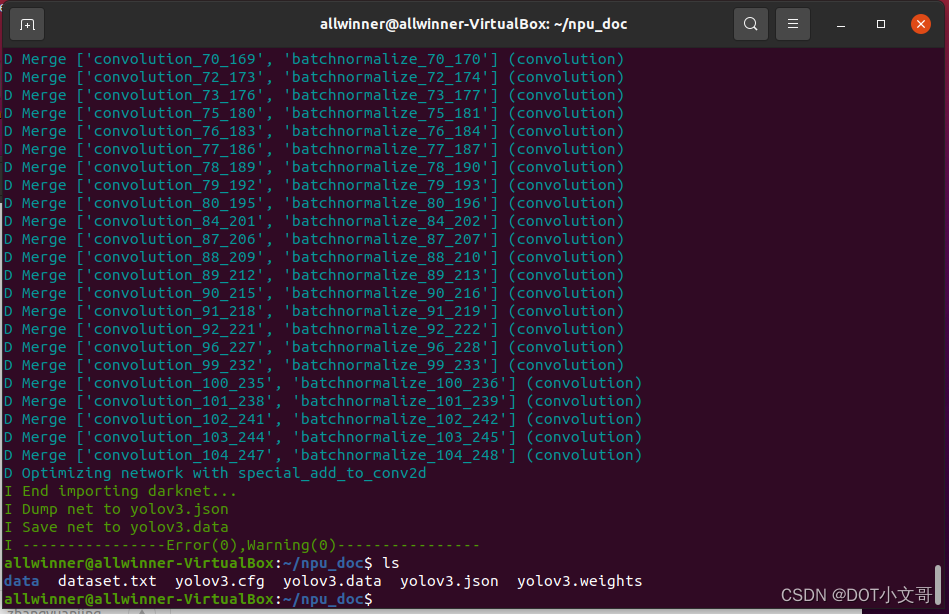Image resolution: width=949 pixels, height=614 pixels.
Task: Click the line 'Error(0),Warning(0)'
Action: [x=242, y=545]
